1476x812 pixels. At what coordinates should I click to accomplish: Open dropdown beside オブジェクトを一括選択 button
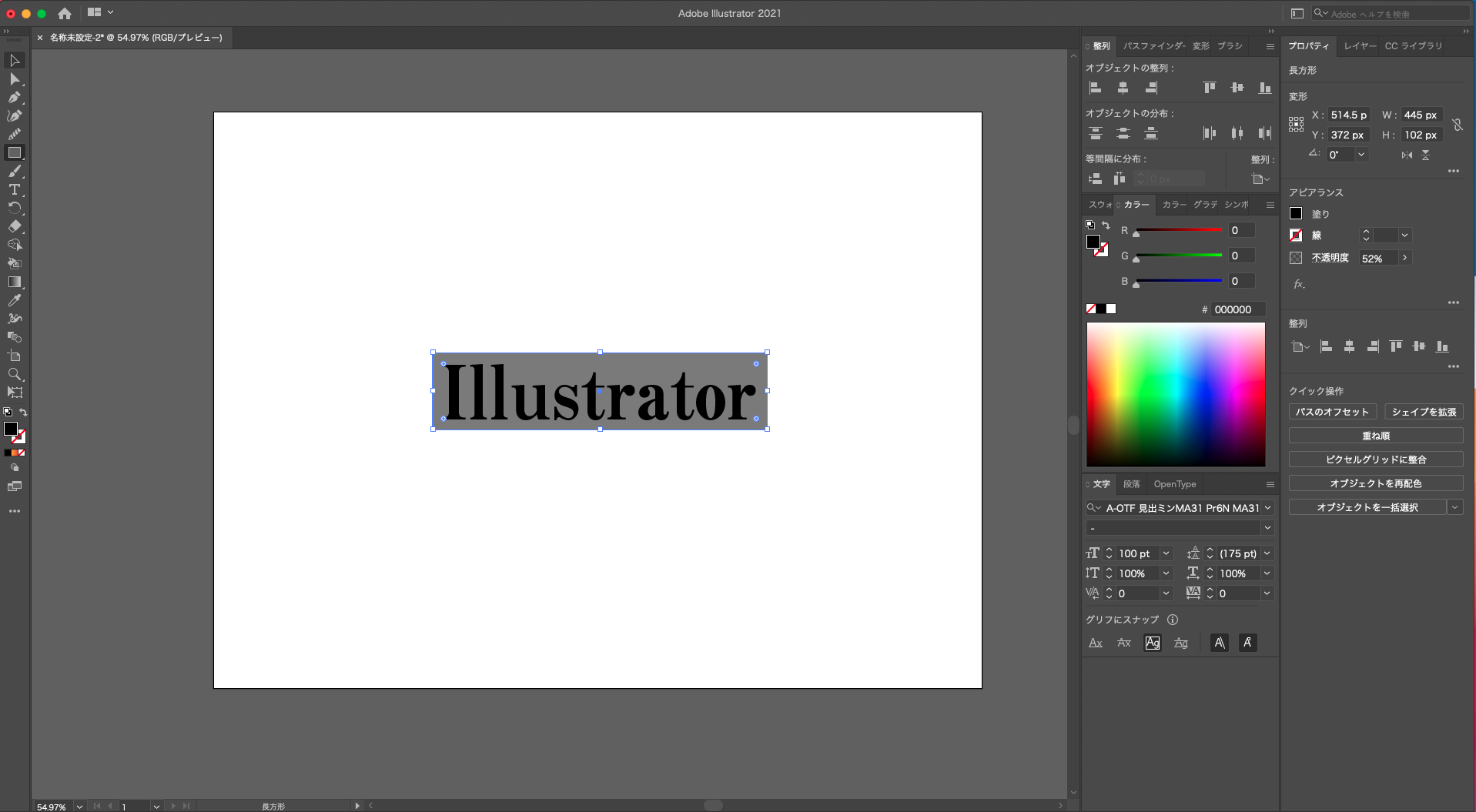click(x=1455, y=507)
